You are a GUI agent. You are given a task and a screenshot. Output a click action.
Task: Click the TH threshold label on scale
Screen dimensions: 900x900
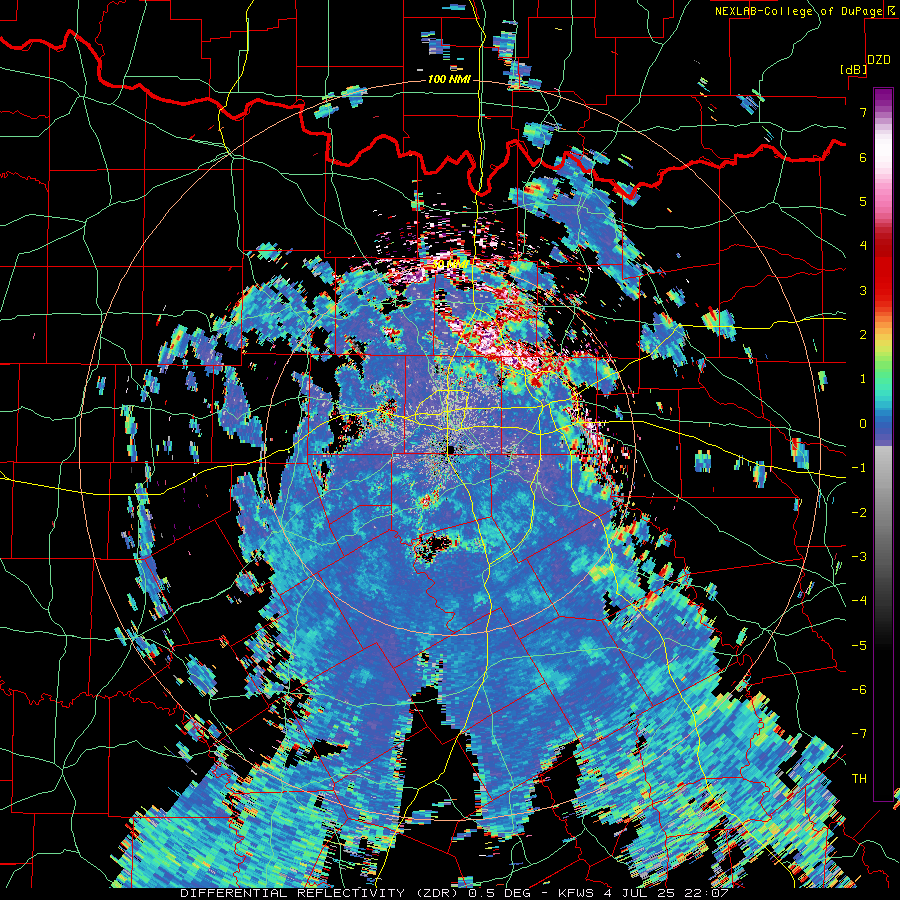(x=859, y=779)
